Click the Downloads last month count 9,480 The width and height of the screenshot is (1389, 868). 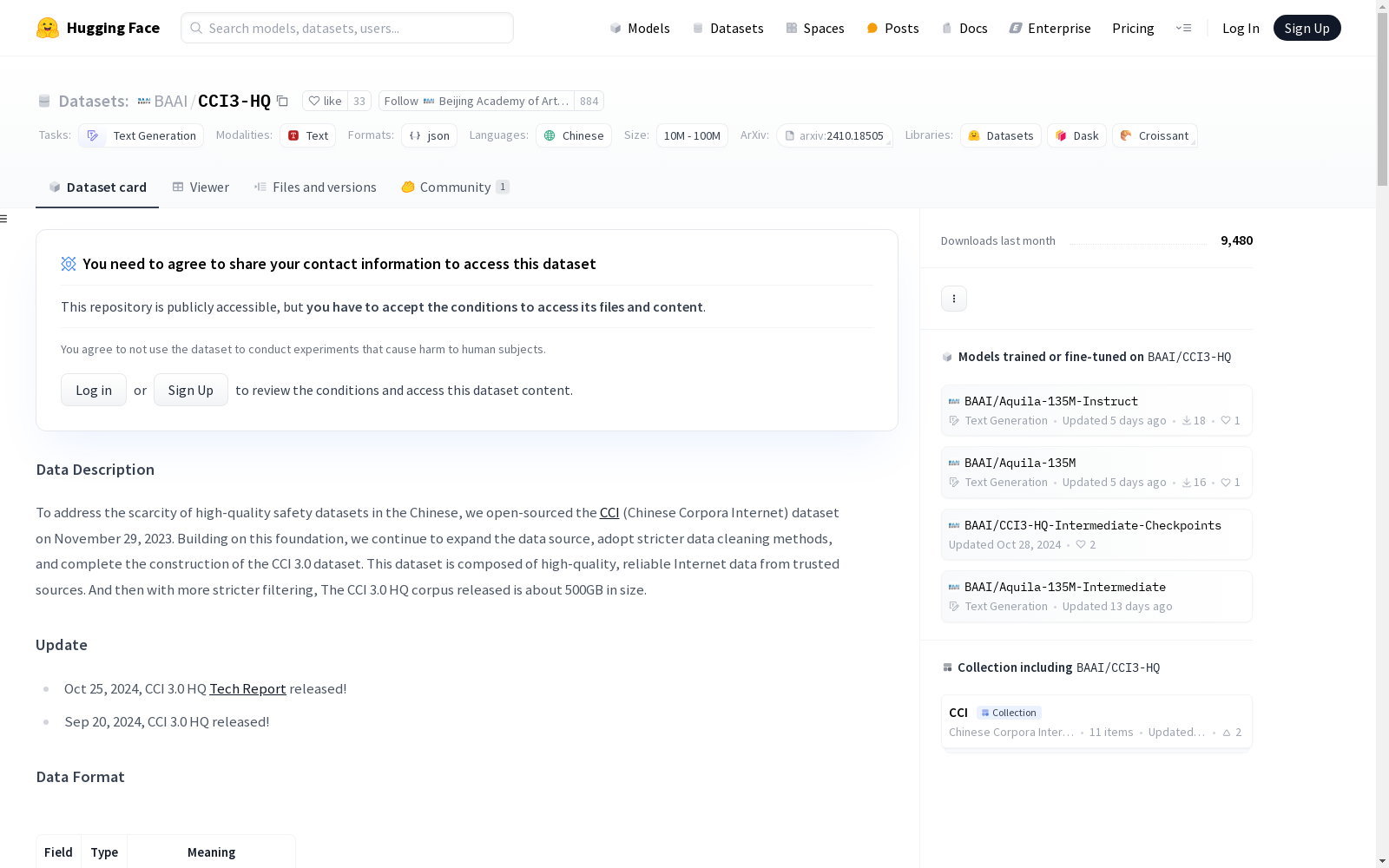(1236, 240)
